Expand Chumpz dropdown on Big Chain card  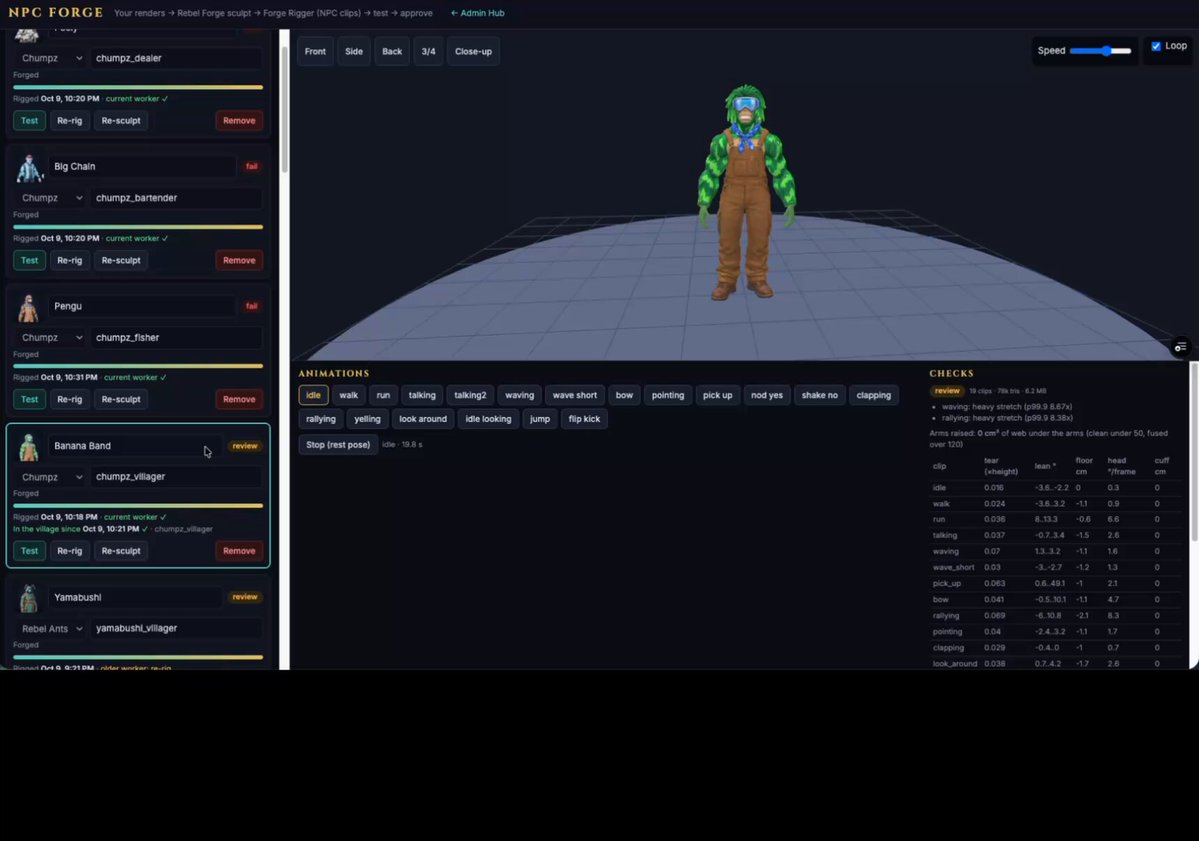click(x=50, y=198)
